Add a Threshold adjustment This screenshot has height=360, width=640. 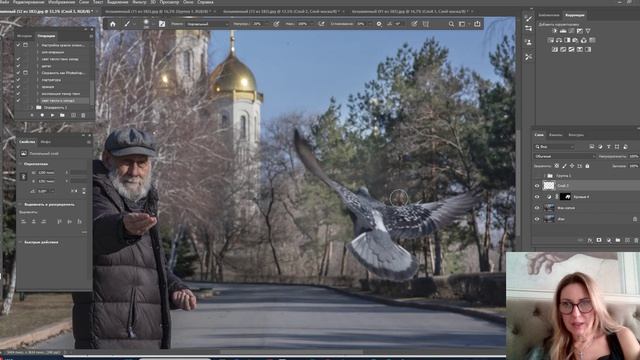coord(571,49)
